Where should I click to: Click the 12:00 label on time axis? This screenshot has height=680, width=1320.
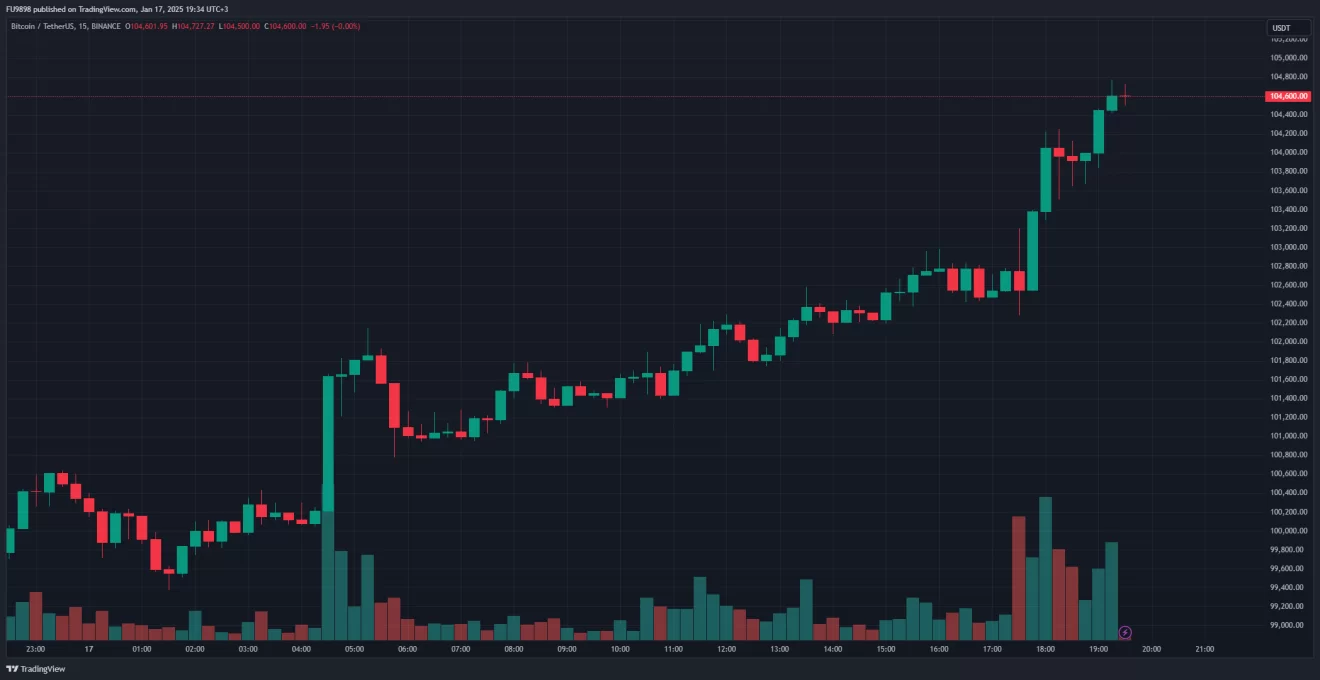click(x=726, y=649)
